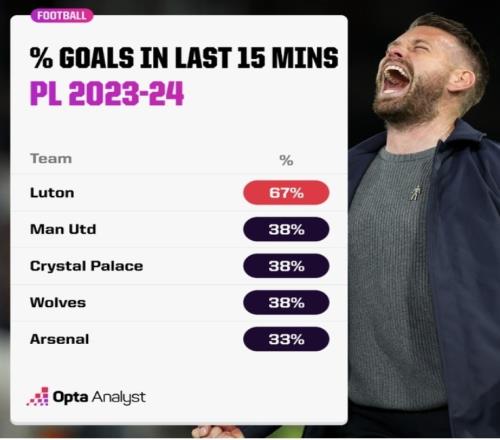Select the Luton team row label

pos(52,193)
